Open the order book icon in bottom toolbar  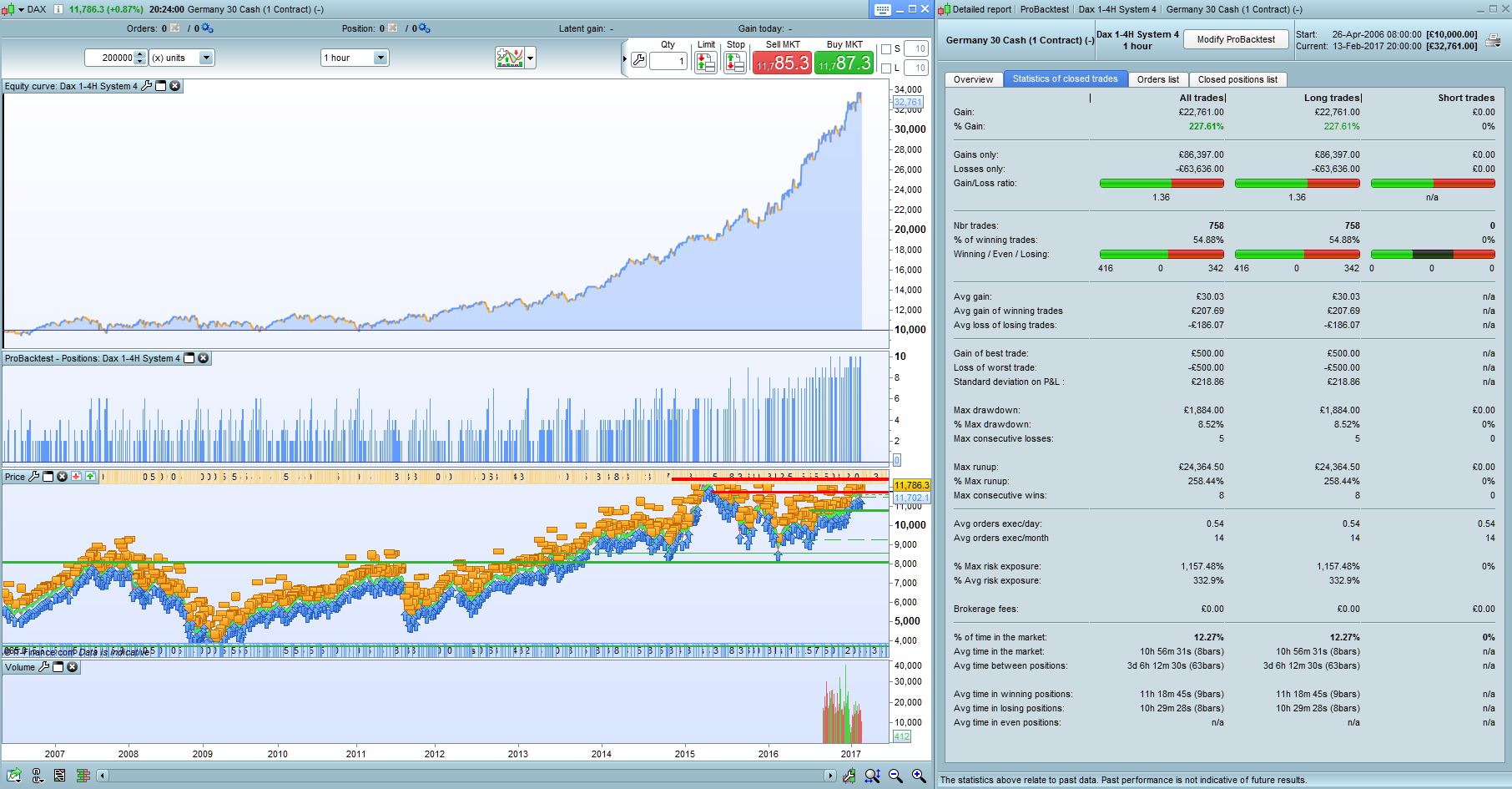click(x=83, y=776)
